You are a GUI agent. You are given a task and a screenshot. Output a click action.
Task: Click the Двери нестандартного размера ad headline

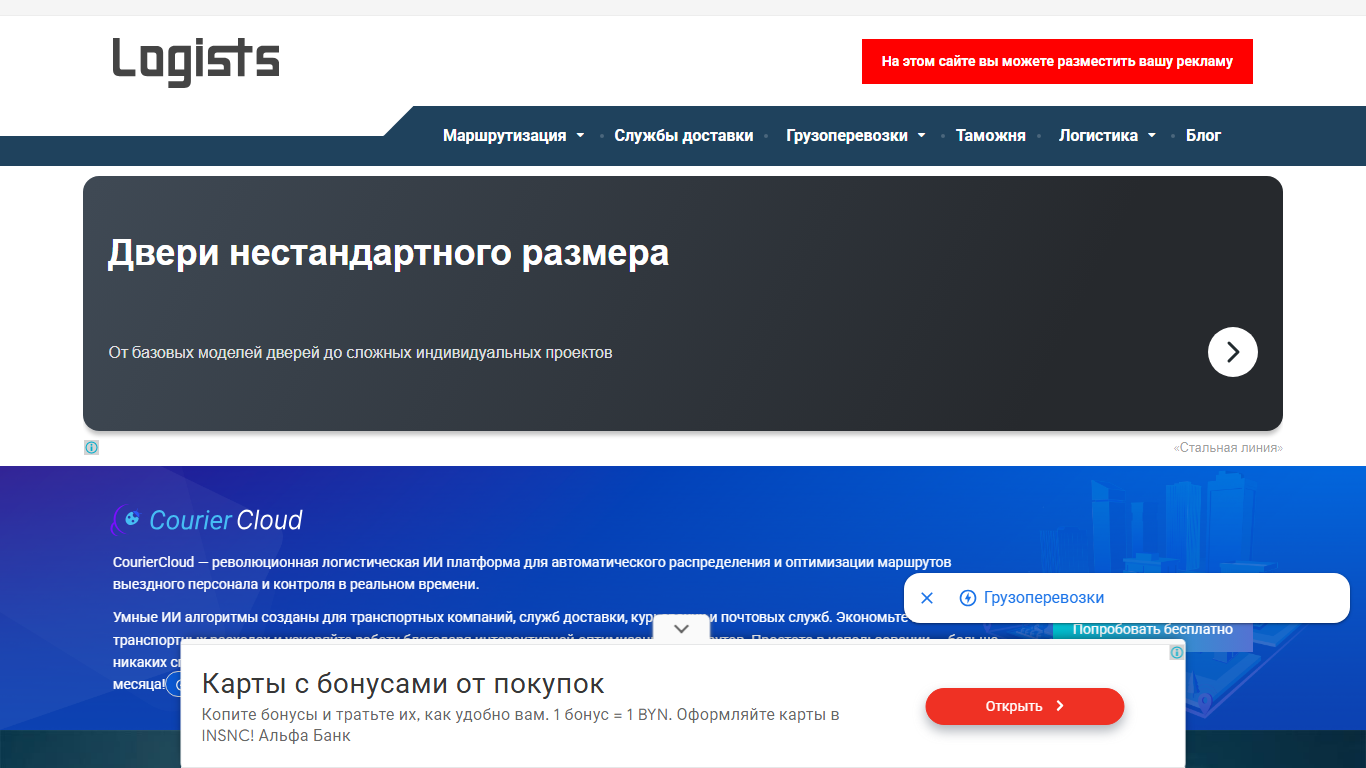(388, 253)
